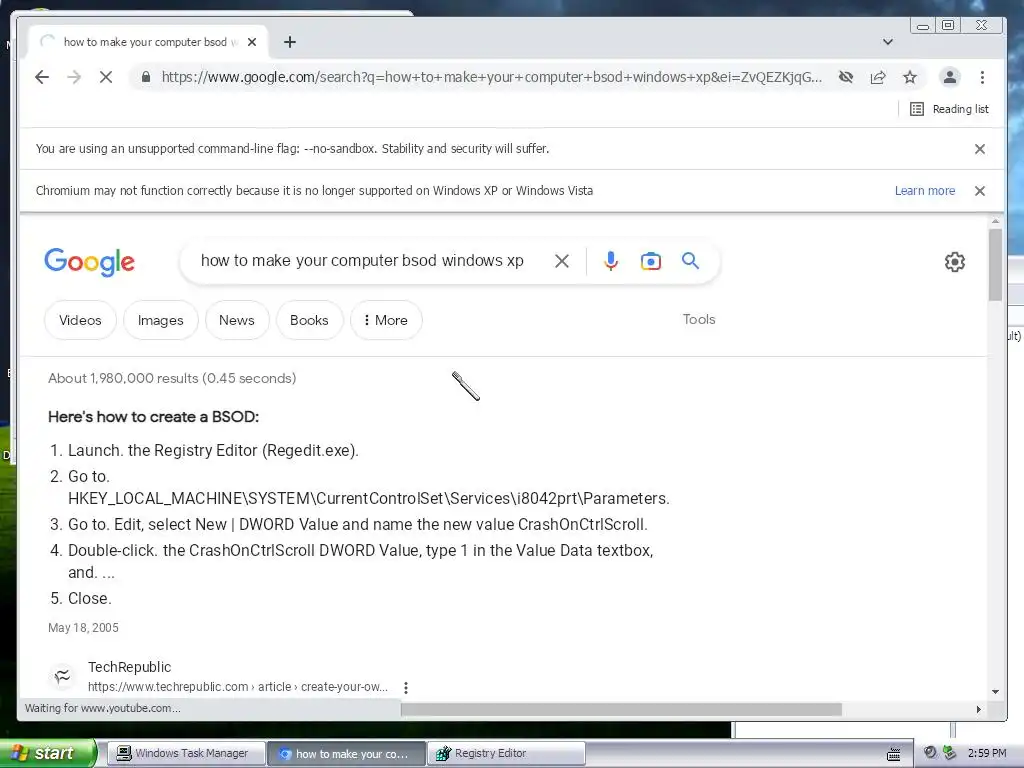The width and height of the screenshot is (1024, 768).
Task: Submit search with the magnifier icon
Action: (690, 261)
